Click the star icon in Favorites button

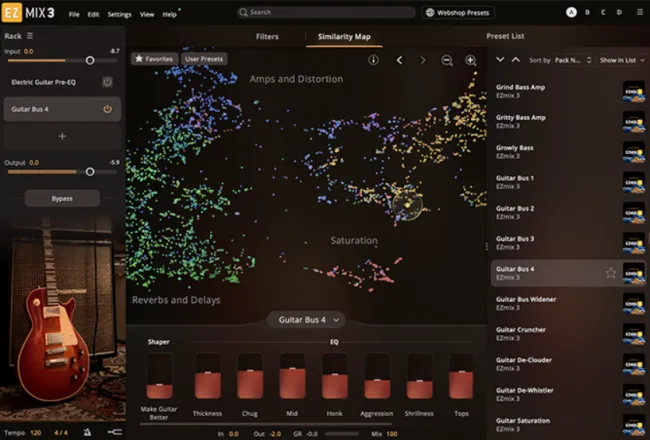[x=139, y=59]
